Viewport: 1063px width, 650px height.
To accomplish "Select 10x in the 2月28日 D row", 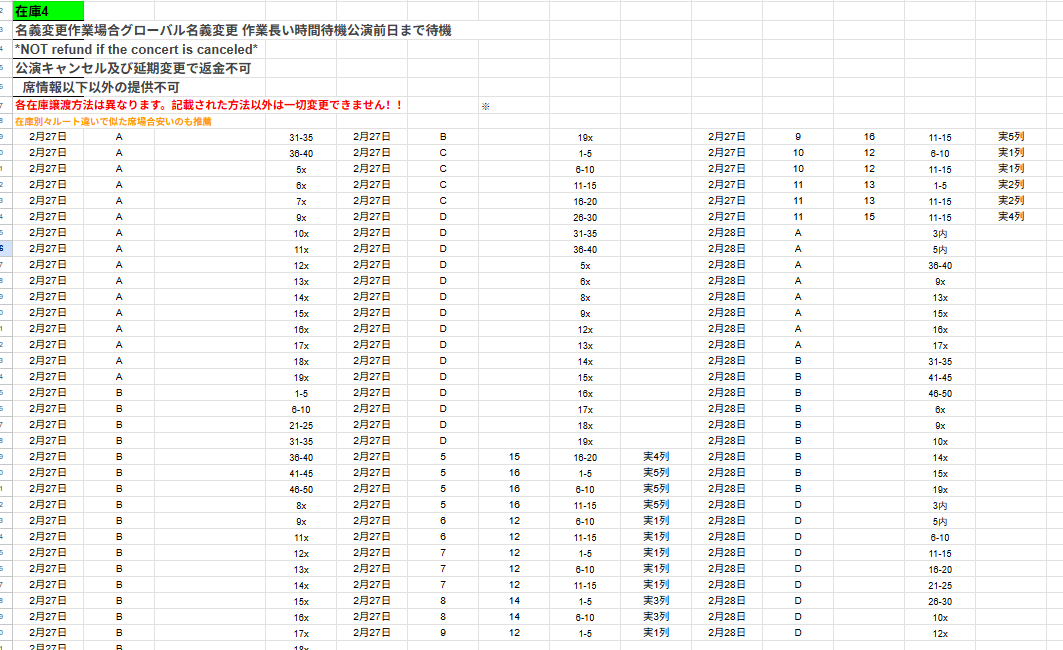I will [x=940, y=618].
